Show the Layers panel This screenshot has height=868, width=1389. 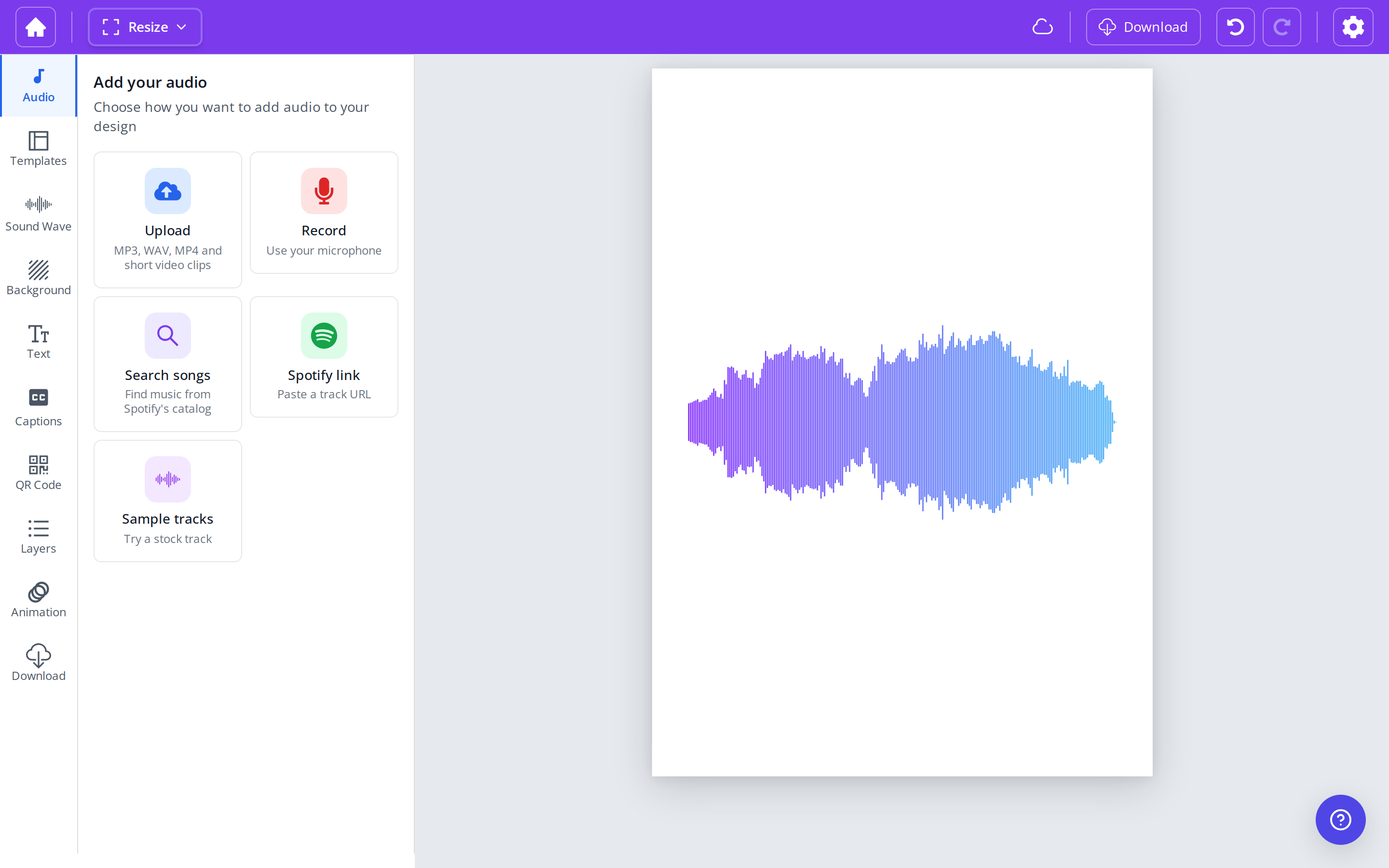click(39, 536)
